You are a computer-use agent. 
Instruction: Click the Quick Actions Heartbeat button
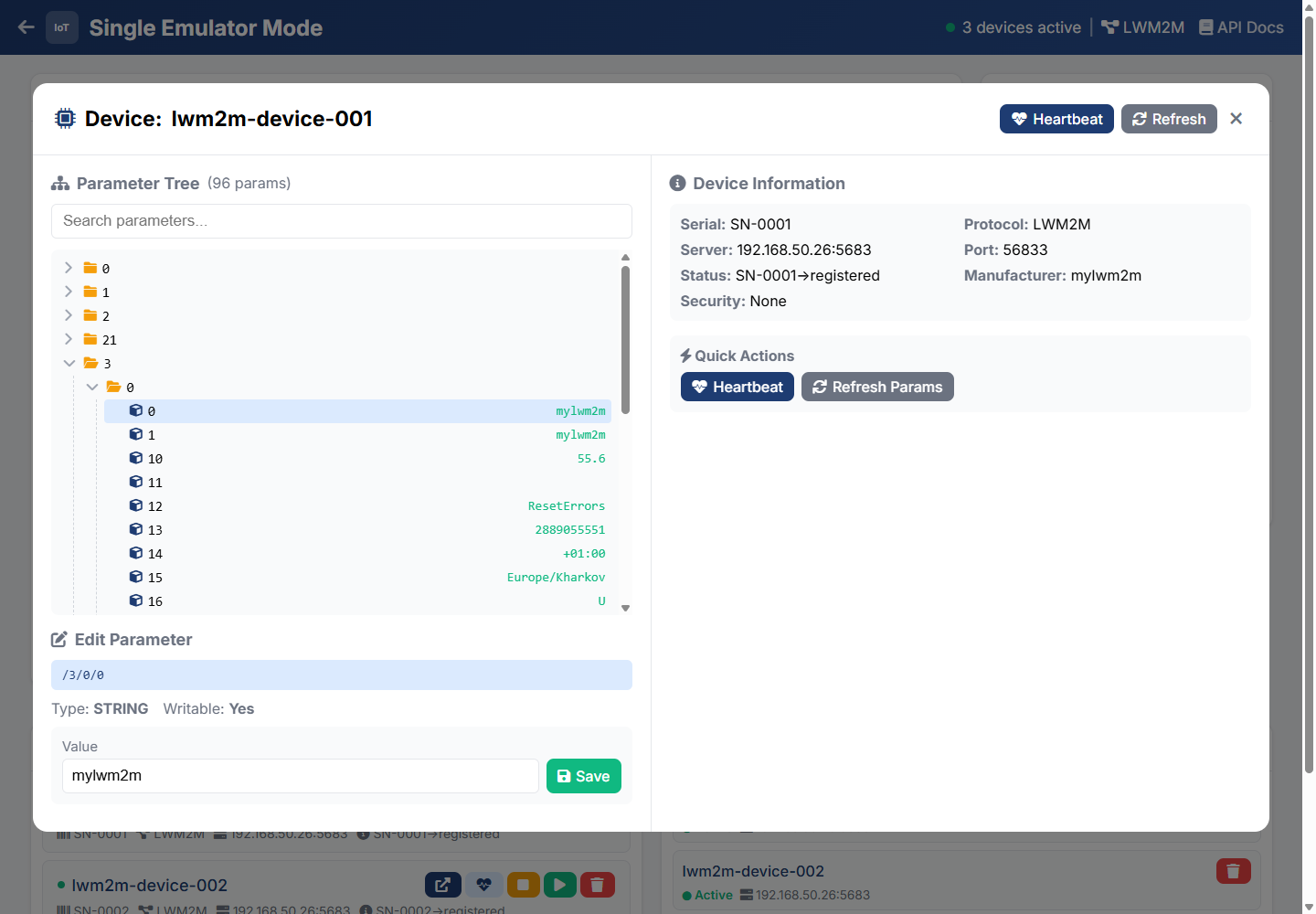pos(738,387)
